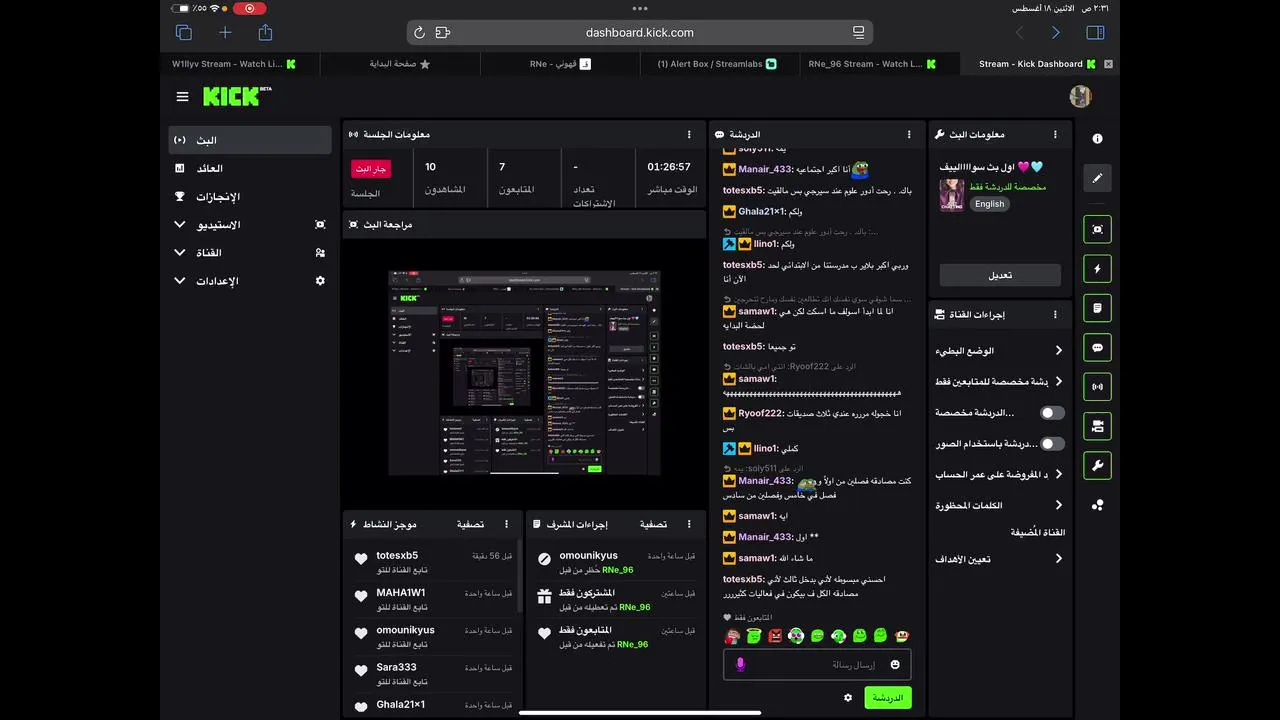Click Sara333 follow entry in activity feed
The height and width of the screenshot is (720, 1280).
click(434, 674)
